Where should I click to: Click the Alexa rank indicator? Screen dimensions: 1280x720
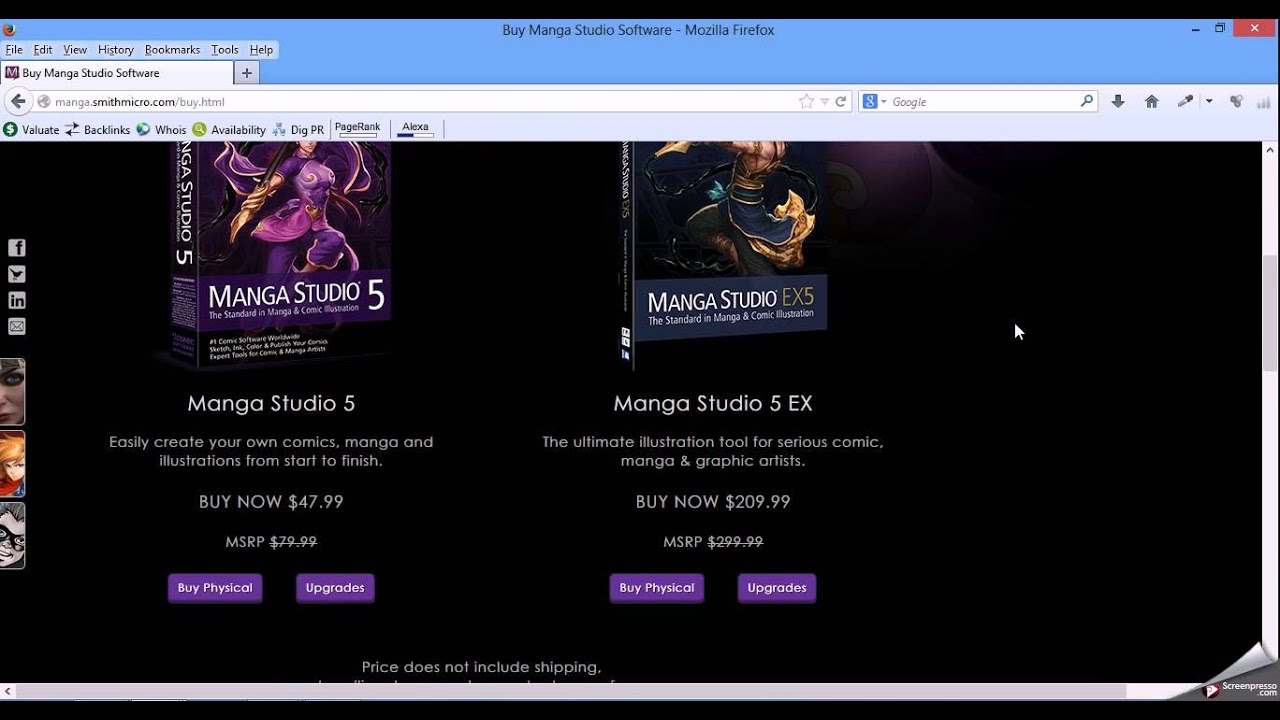[x=415, y=128]
